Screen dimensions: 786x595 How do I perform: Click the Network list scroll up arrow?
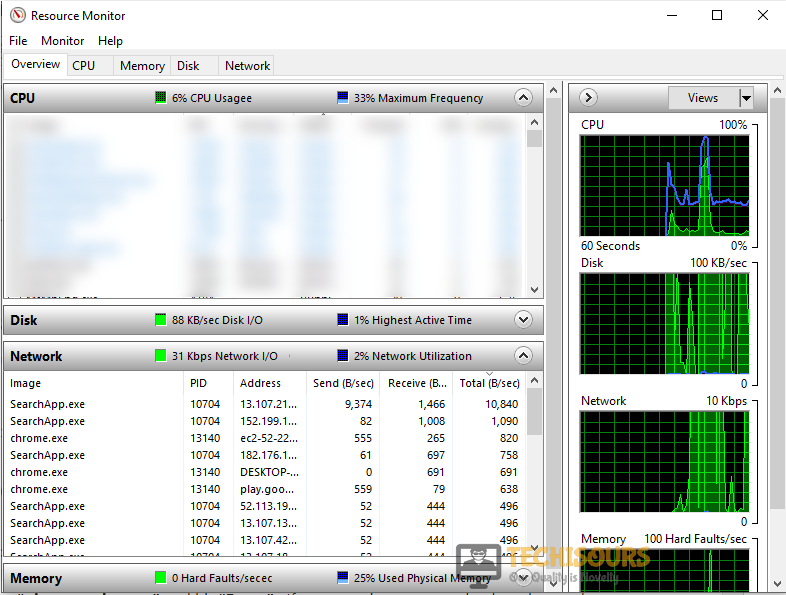(534, 380)
